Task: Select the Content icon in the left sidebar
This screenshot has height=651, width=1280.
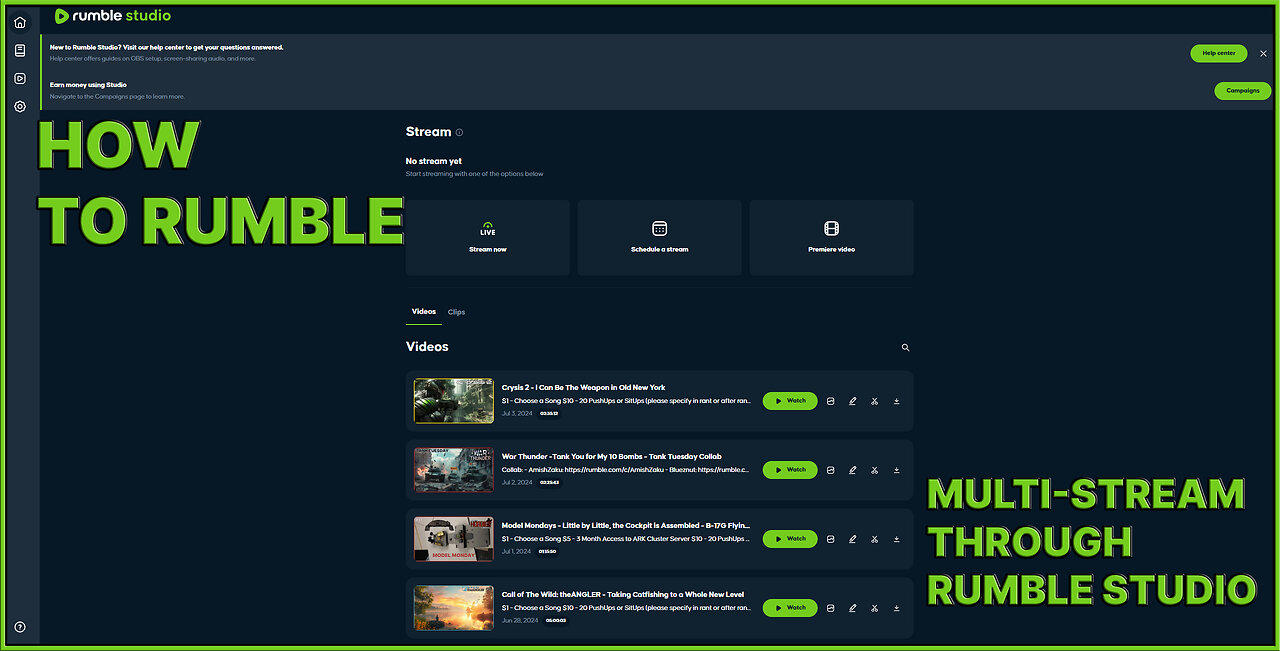Action: [19, 49]
